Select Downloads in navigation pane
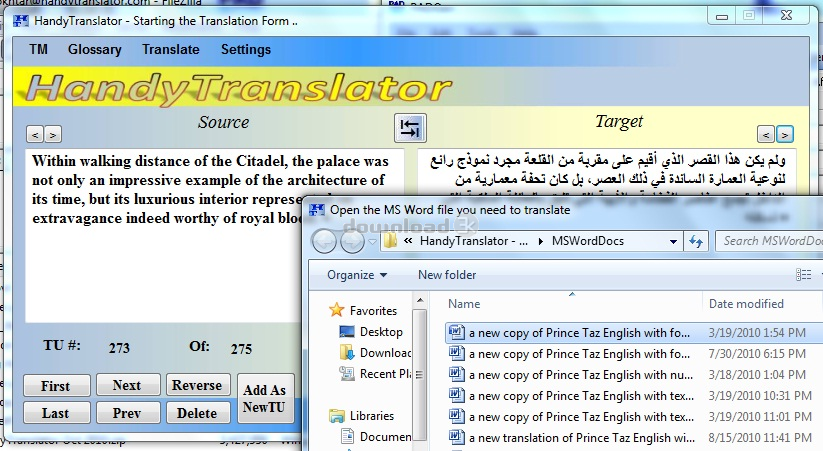823x451 pixels. (x=375, y=353)
